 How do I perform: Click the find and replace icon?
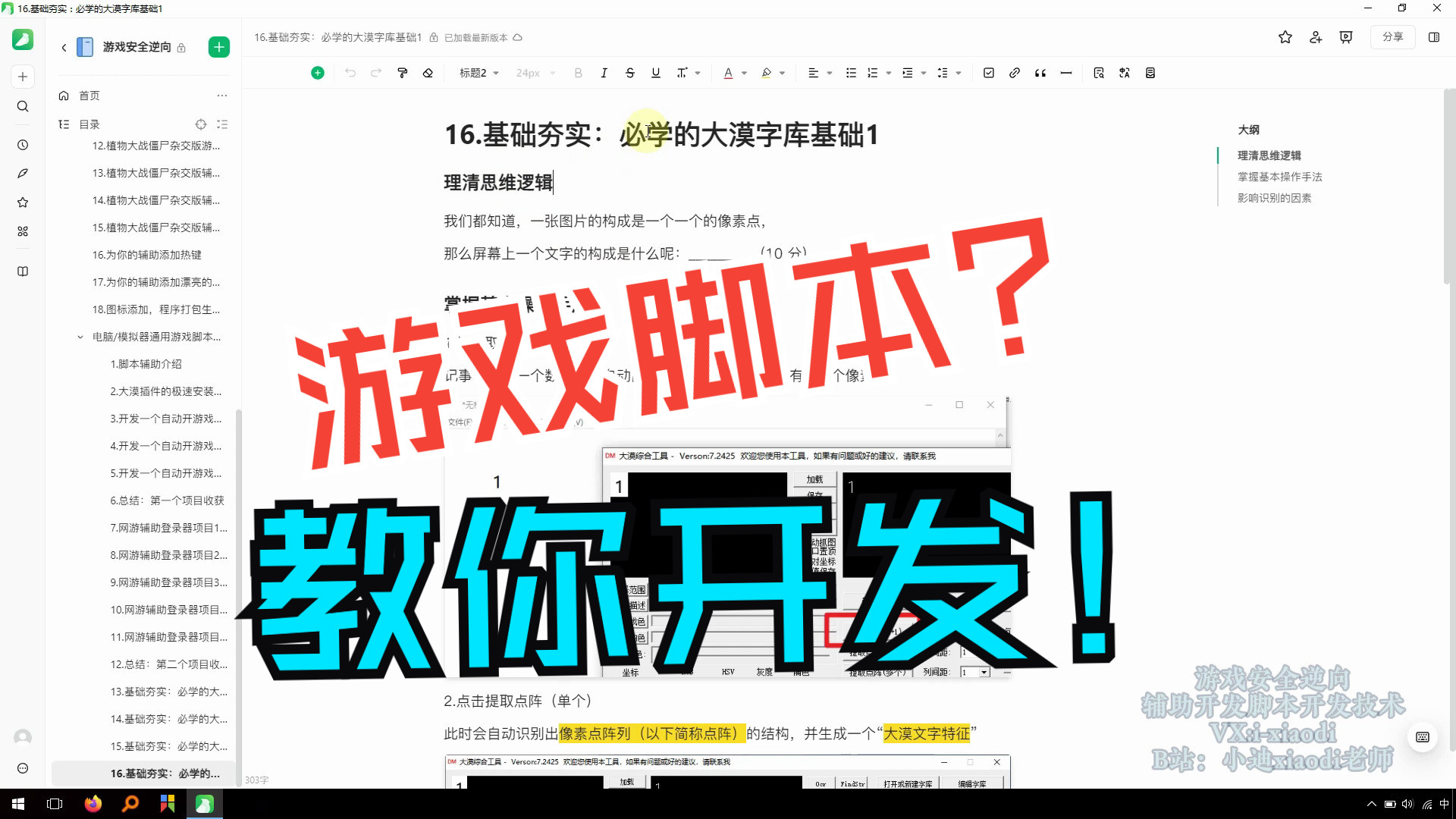1099,73
